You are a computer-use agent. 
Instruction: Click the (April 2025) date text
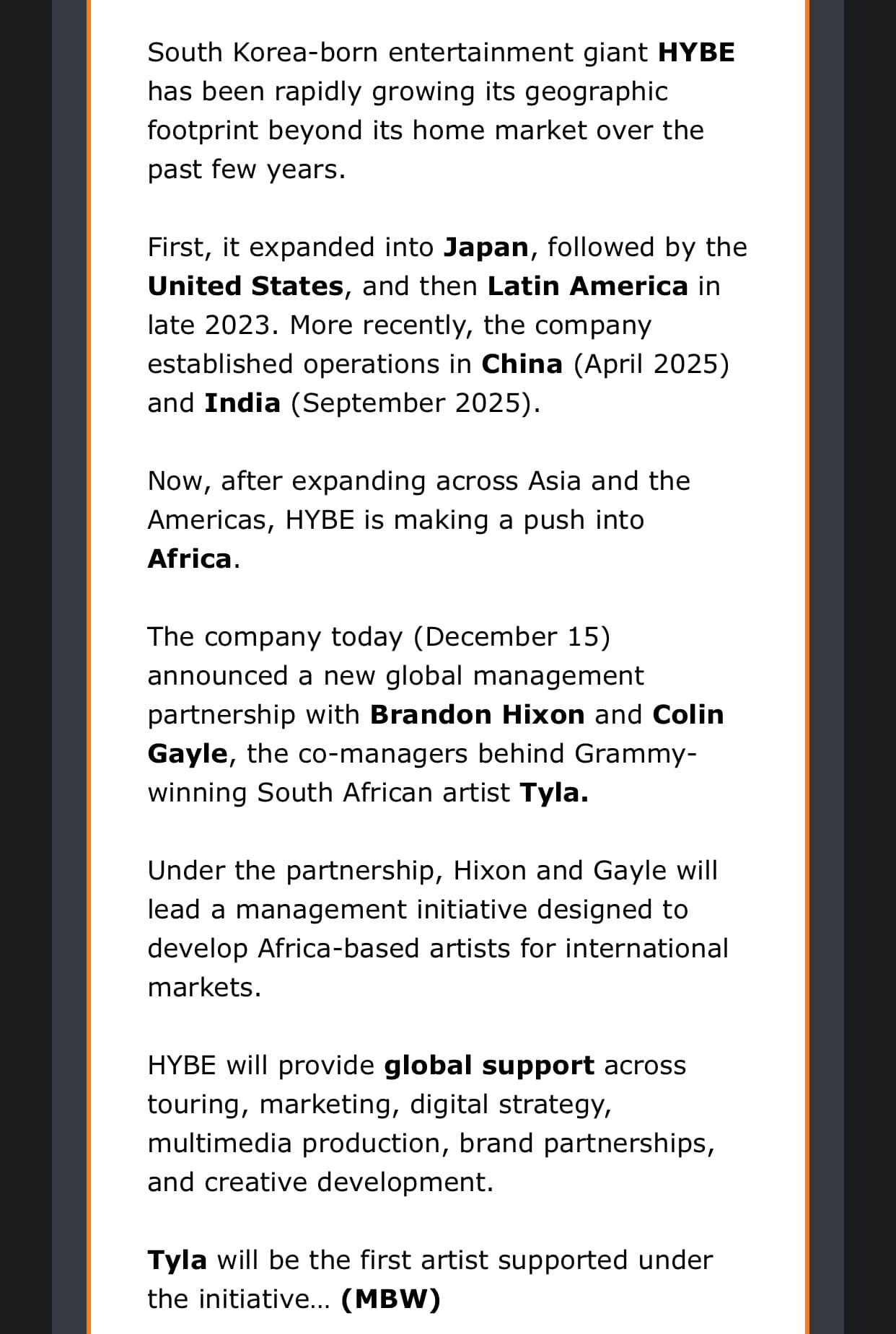651,364
